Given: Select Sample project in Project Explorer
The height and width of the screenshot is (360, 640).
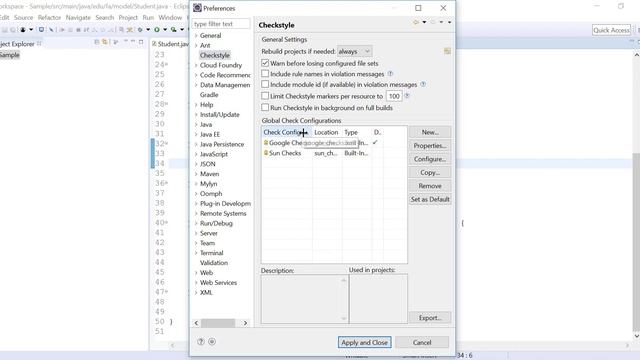Looking at the screenshot, I should [x=10, y=55].
